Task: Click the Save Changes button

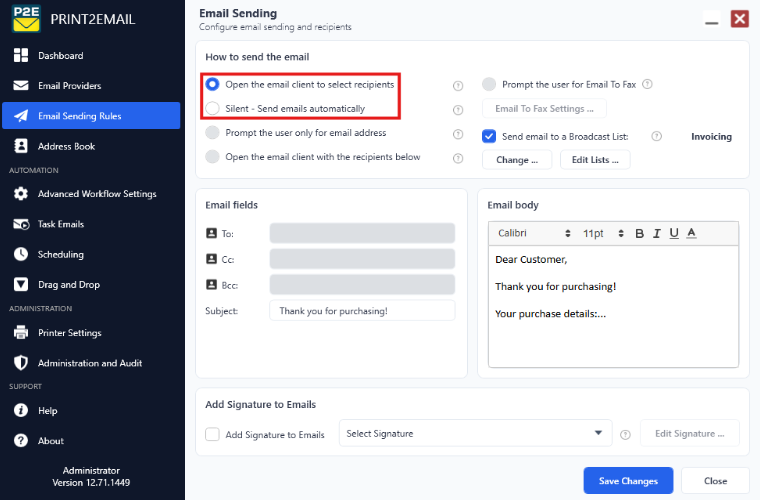Action: [628, 481]
